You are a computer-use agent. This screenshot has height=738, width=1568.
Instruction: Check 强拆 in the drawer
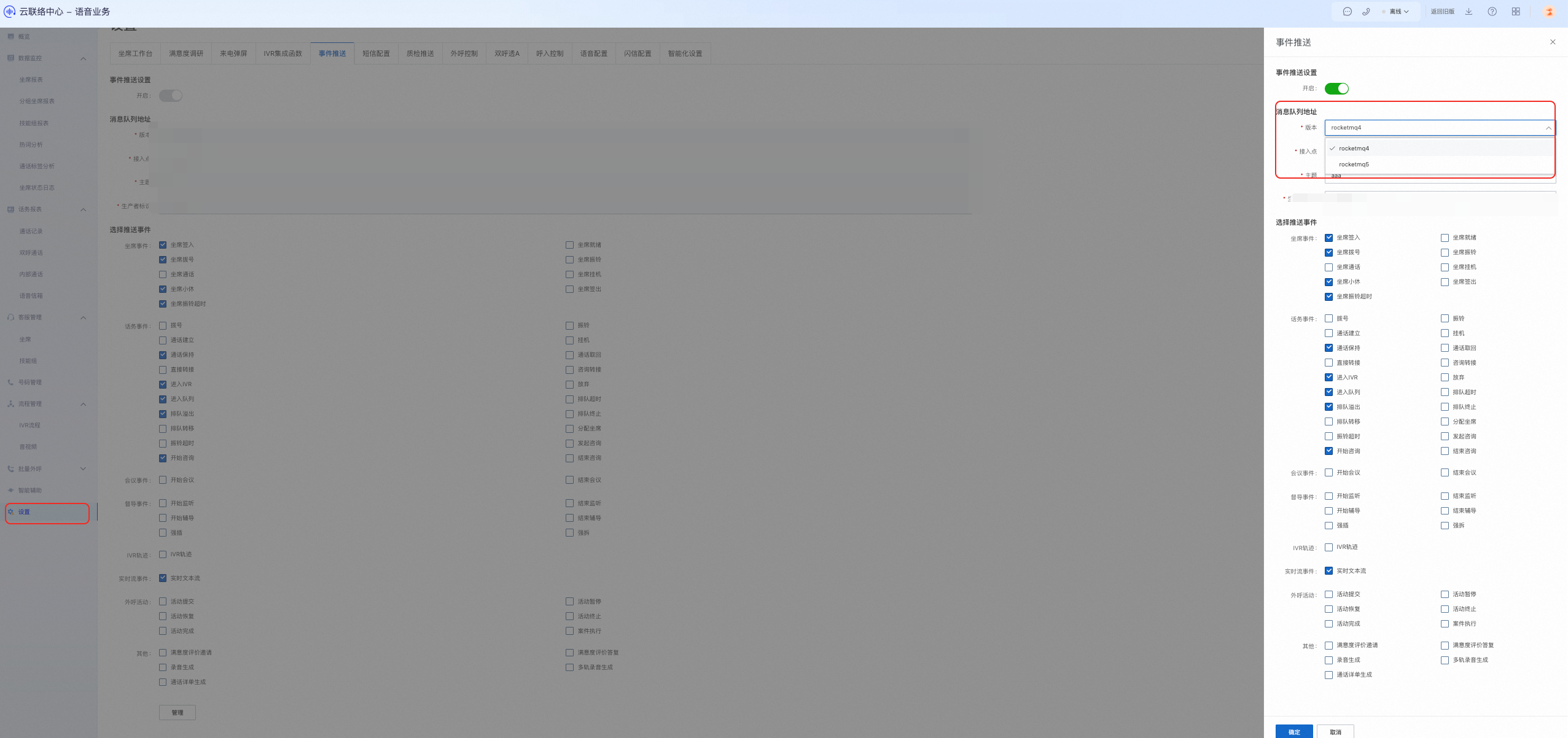pyautogui.click(x=1445, y=526)
